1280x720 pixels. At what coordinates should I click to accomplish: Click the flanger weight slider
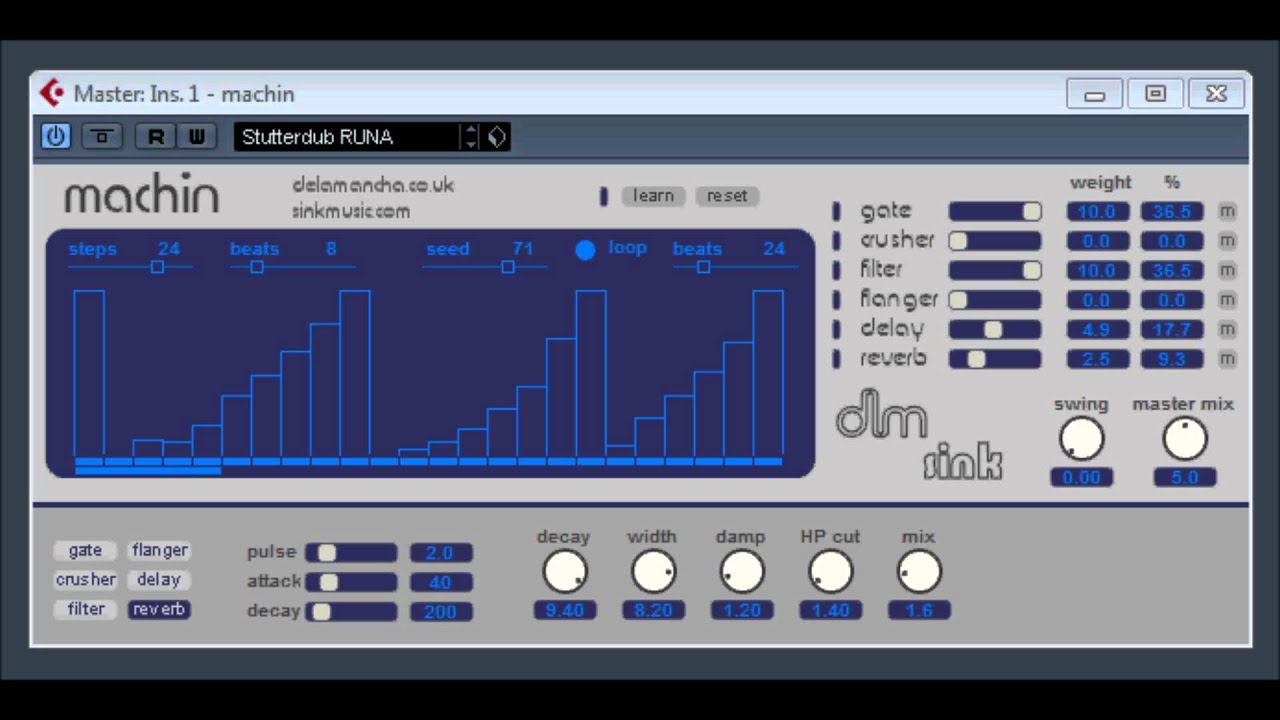pos(995,300)
